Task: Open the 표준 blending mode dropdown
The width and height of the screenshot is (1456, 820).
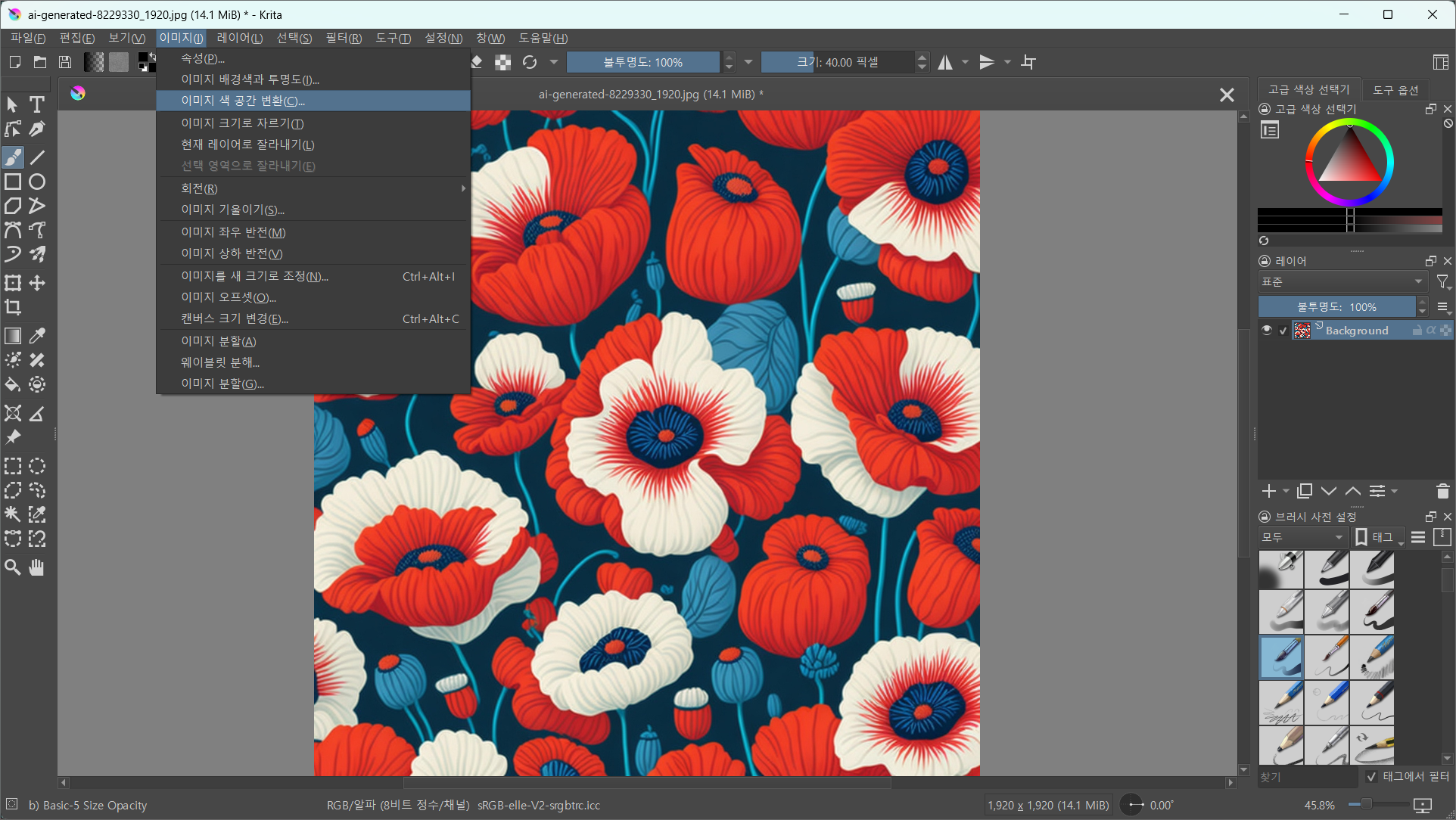Action: 1342,282
